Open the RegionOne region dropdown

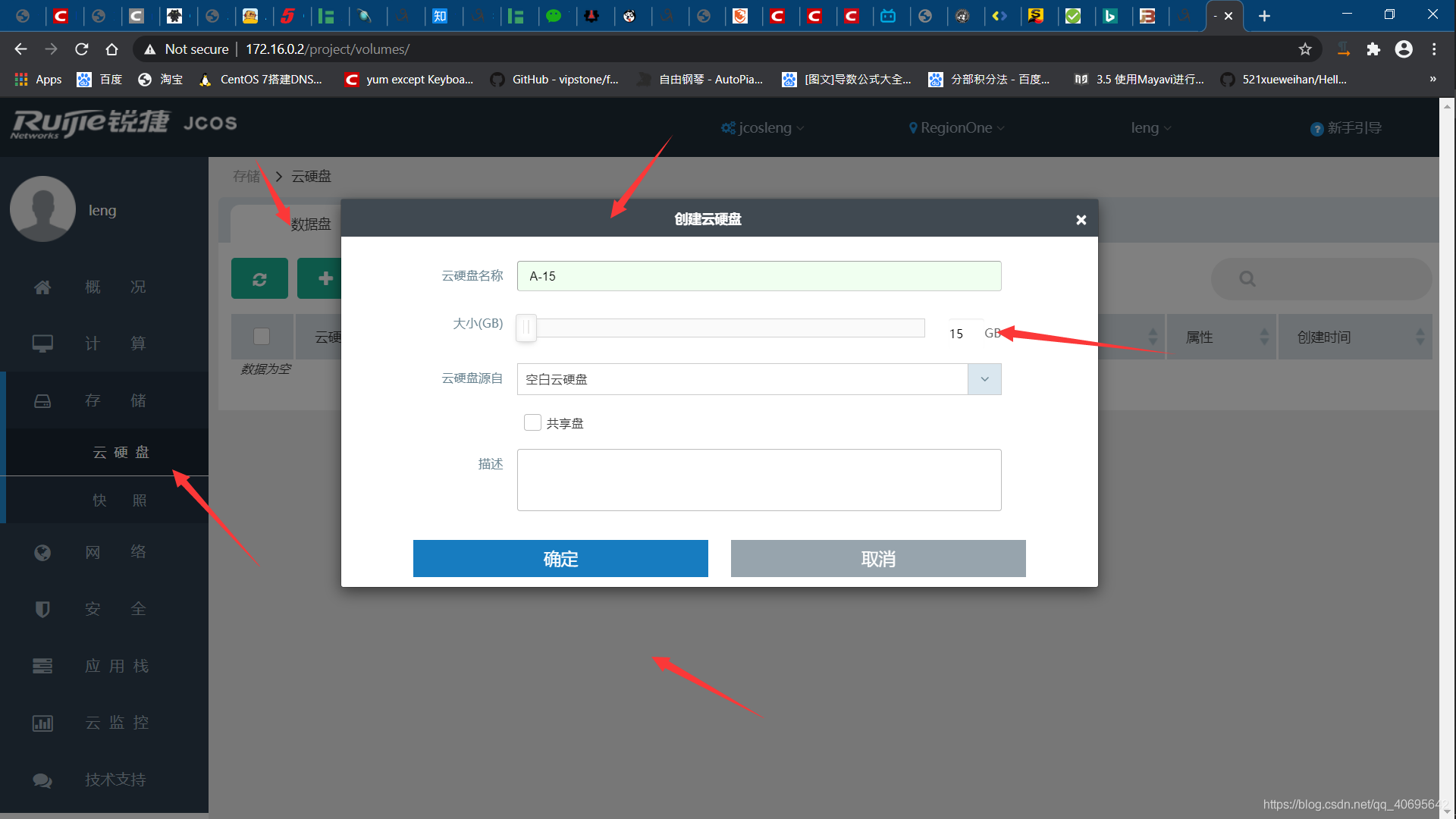(957, 128)
